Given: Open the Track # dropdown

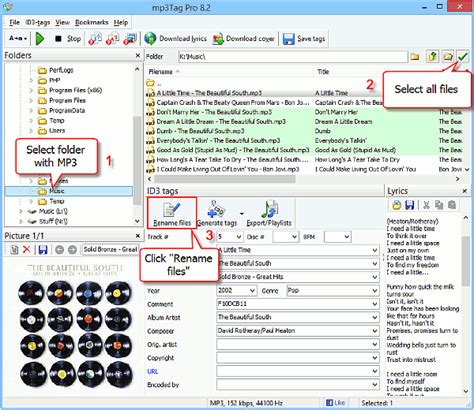Looking at the screenshot, I should click(239, 237).
